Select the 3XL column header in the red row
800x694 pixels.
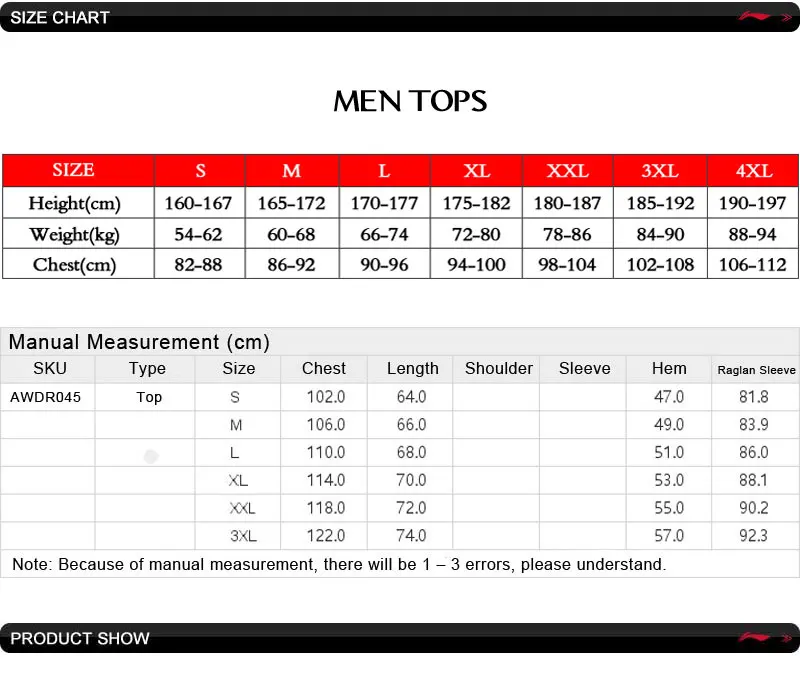click(660, 170)
